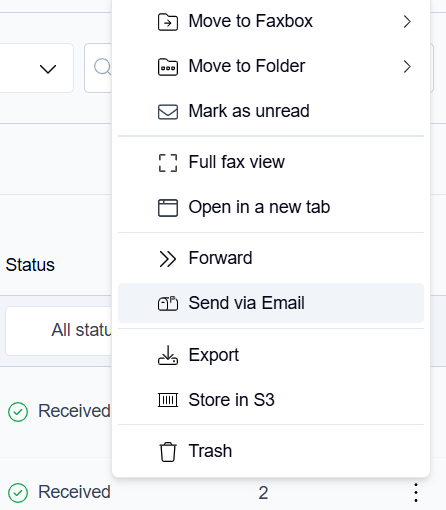446x510 pixels.
Task: Click the envelope icon for Mark as unread
Action: click(x=168, y=112)
